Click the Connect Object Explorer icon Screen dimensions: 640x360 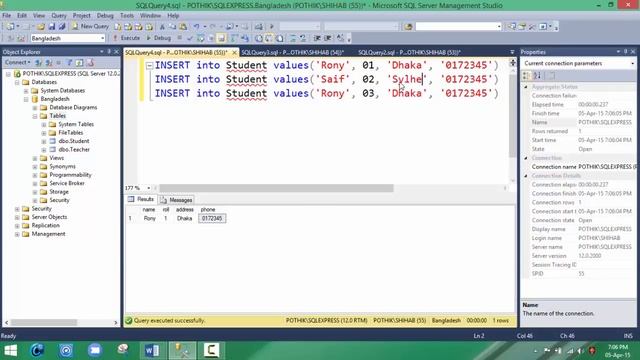(x=38, y=62)
